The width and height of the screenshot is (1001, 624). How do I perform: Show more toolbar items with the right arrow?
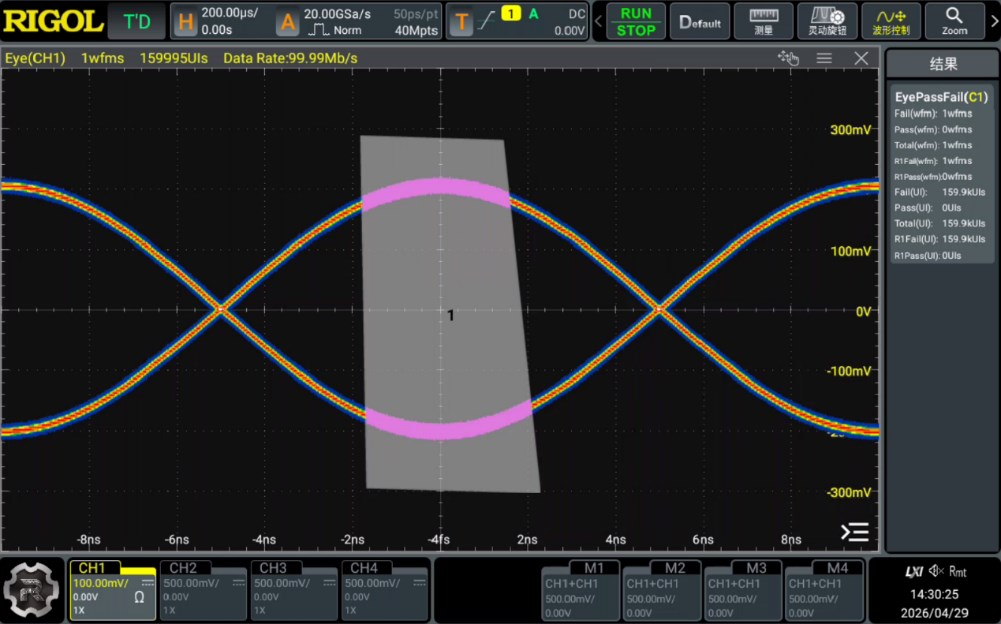(993, 21)
